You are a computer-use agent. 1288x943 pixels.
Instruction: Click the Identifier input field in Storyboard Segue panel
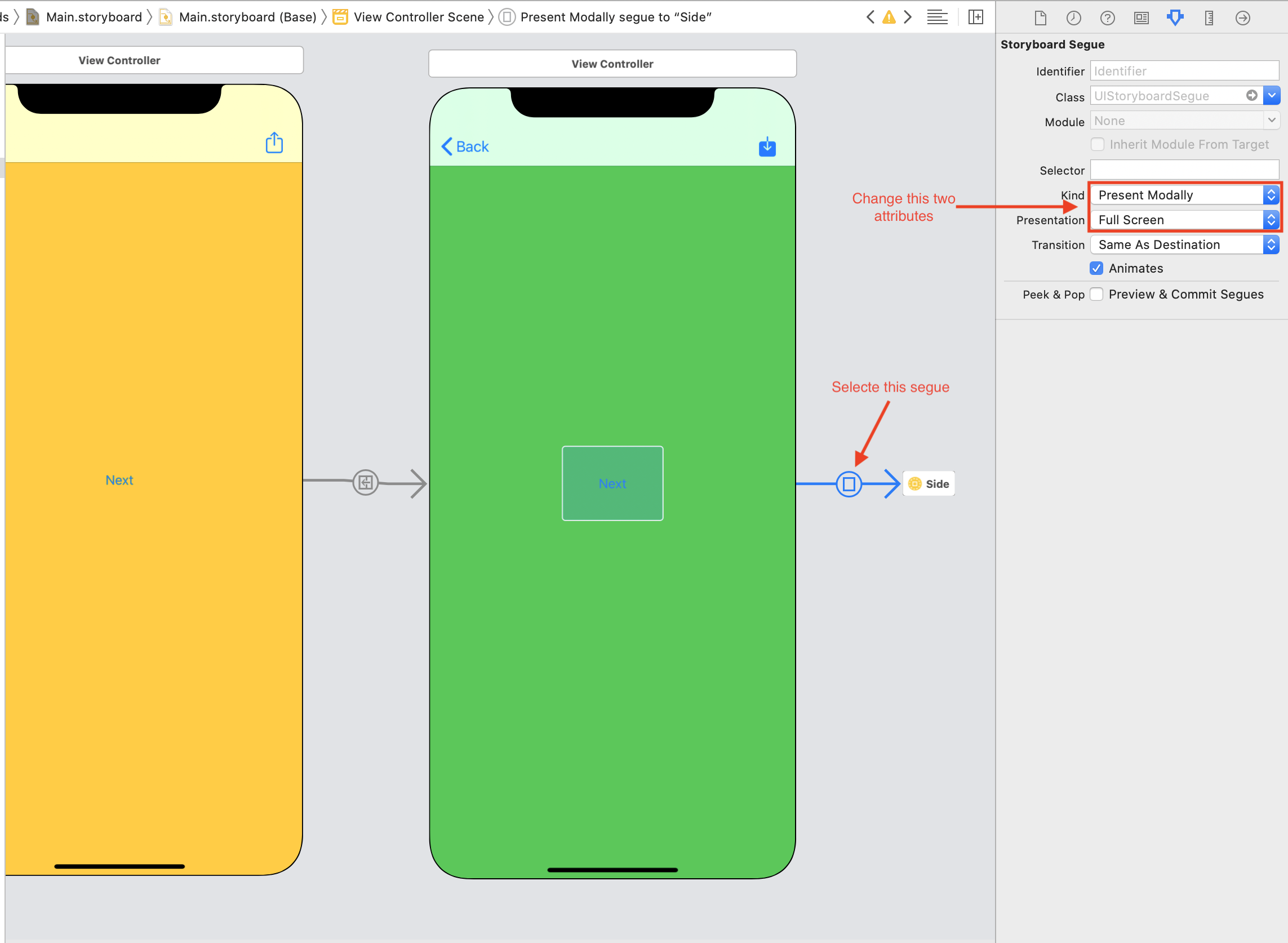pyautogui.click(x=1185, y=71)
